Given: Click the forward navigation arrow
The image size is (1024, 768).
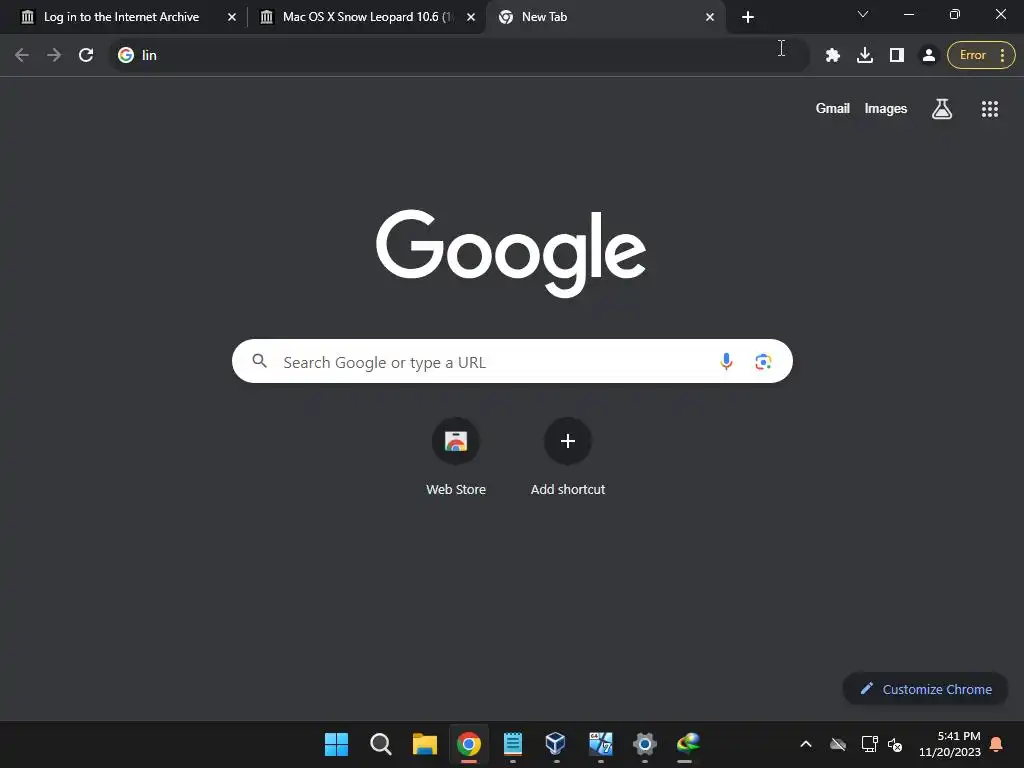Looking at the screenshot, I should (x=54, y=55).
